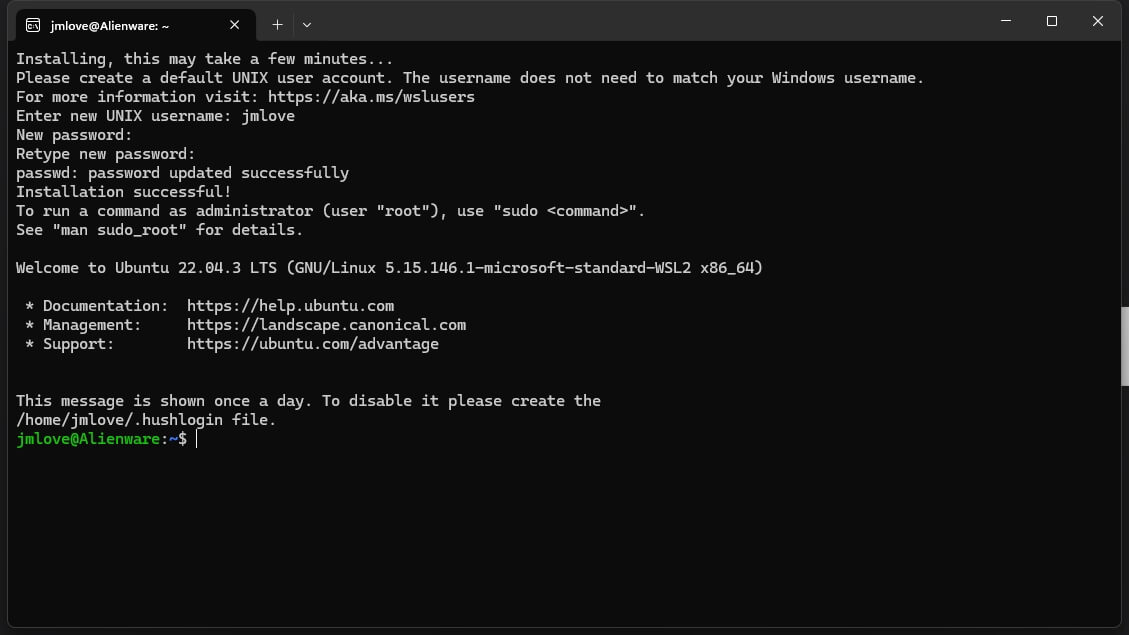Viewport: 1129px width, 635px height.
Task: Close the Windows Terminal window
Action: pyautogui.click(x=1097, y=21)
